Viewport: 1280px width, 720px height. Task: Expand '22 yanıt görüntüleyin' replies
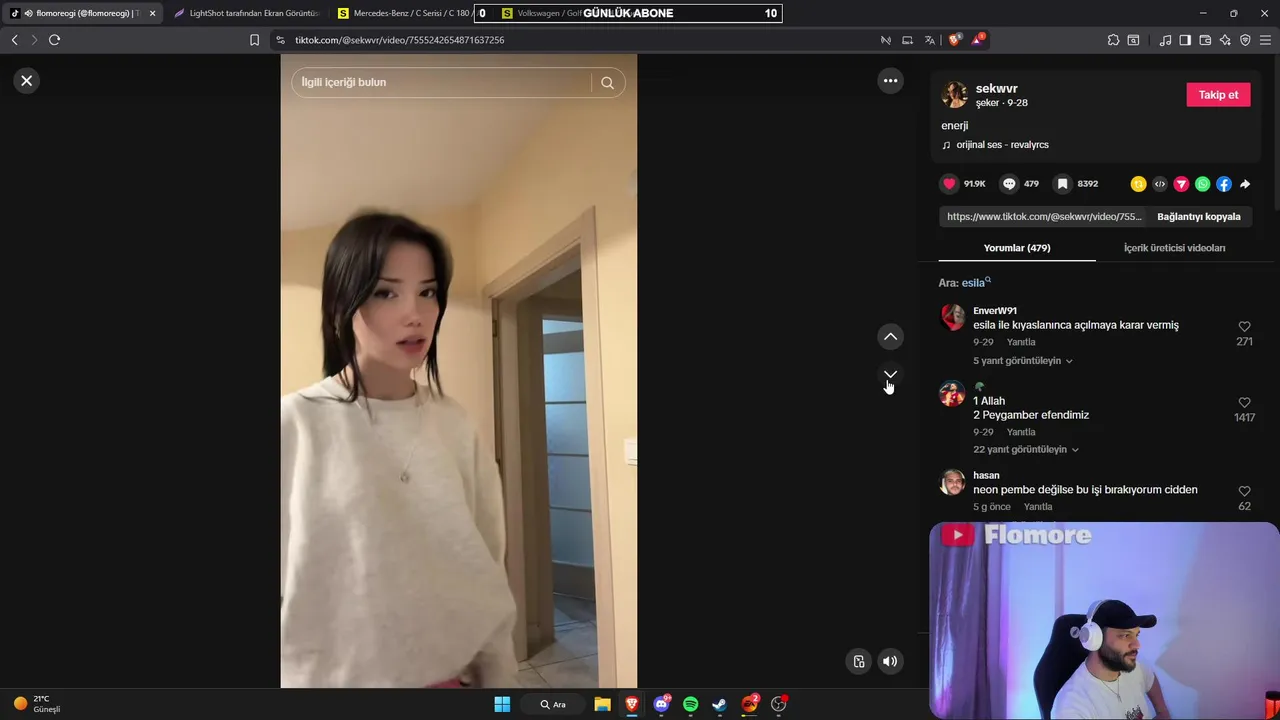(x=1026, y=450)
